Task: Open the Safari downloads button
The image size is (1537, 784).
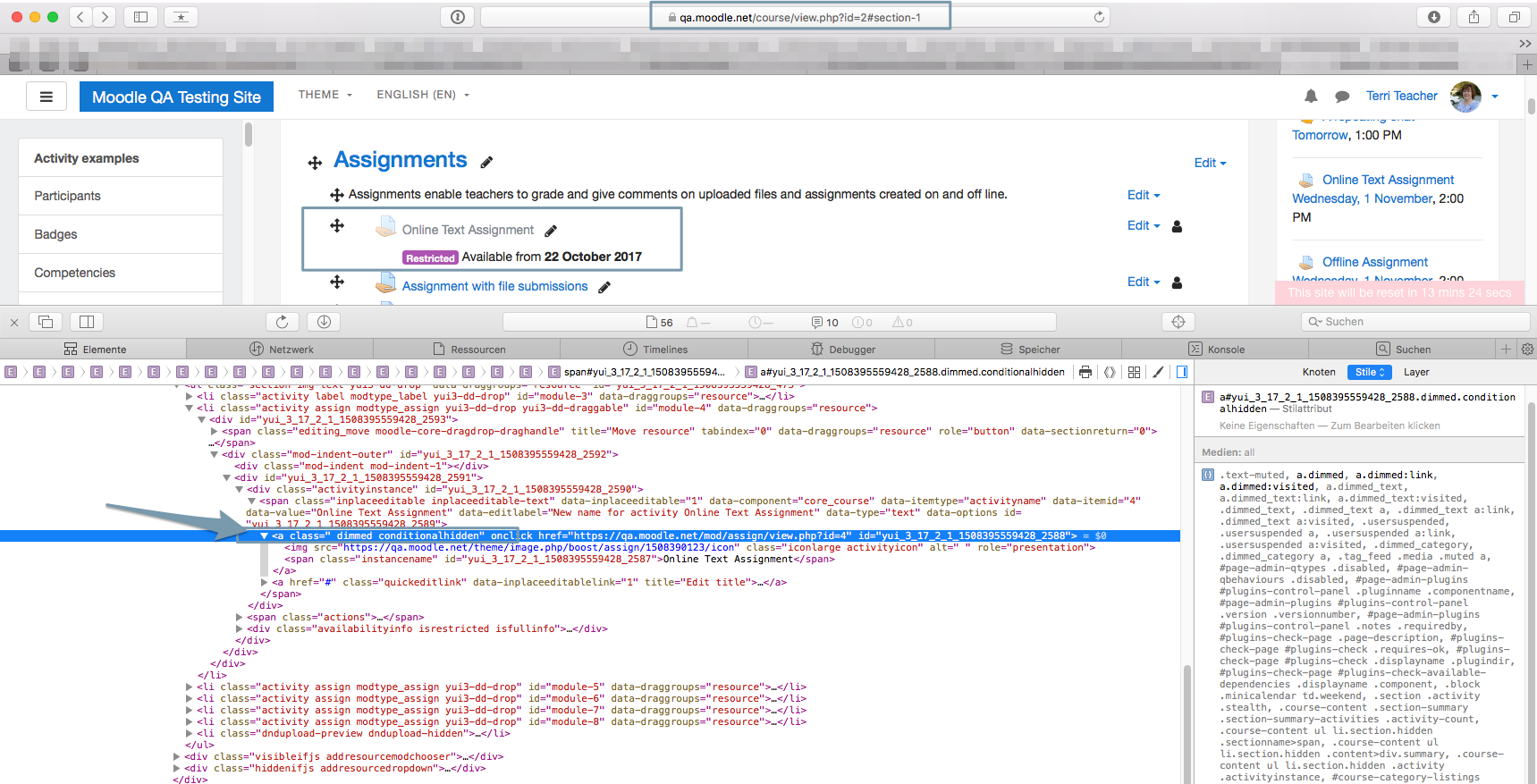Action: [1434, 17]
